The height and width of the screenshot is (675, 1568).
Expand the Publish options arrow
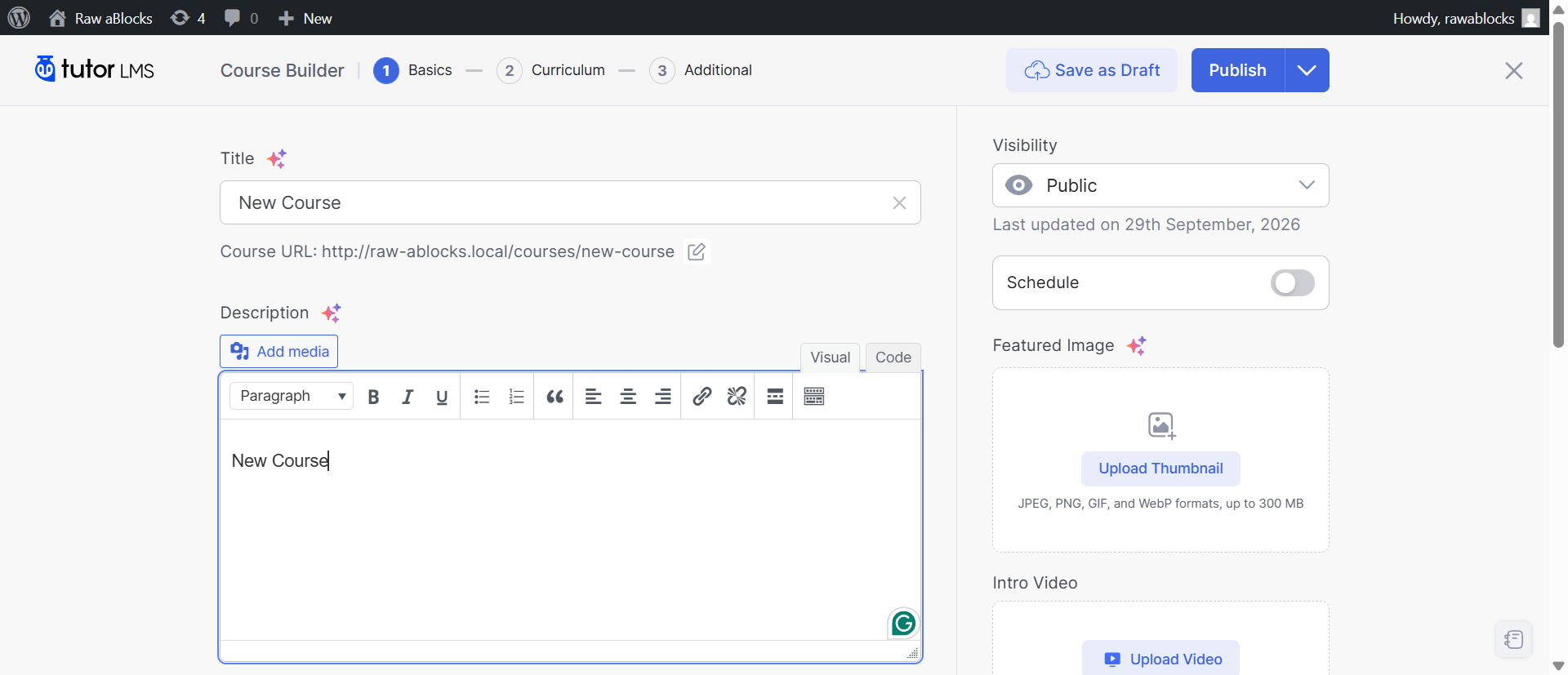pos(1307,70)
